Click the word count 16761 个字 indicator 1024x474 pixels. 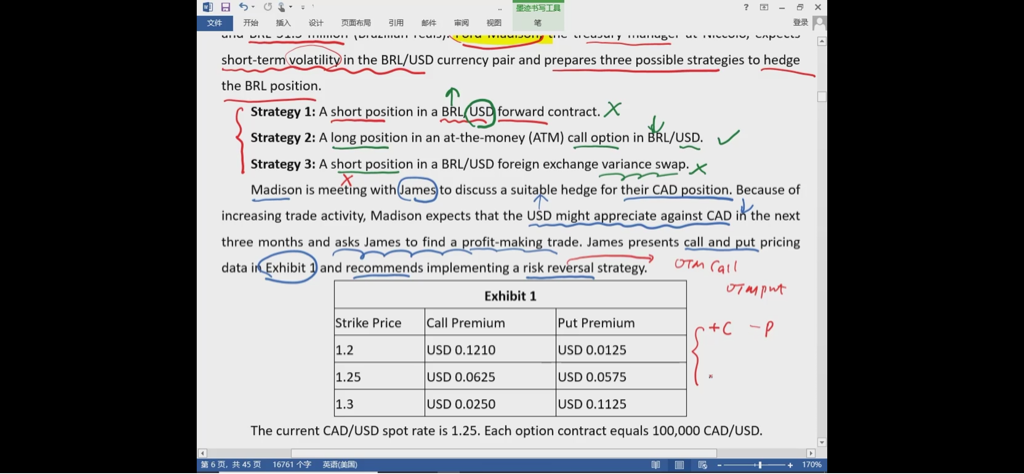coord(290,465)
